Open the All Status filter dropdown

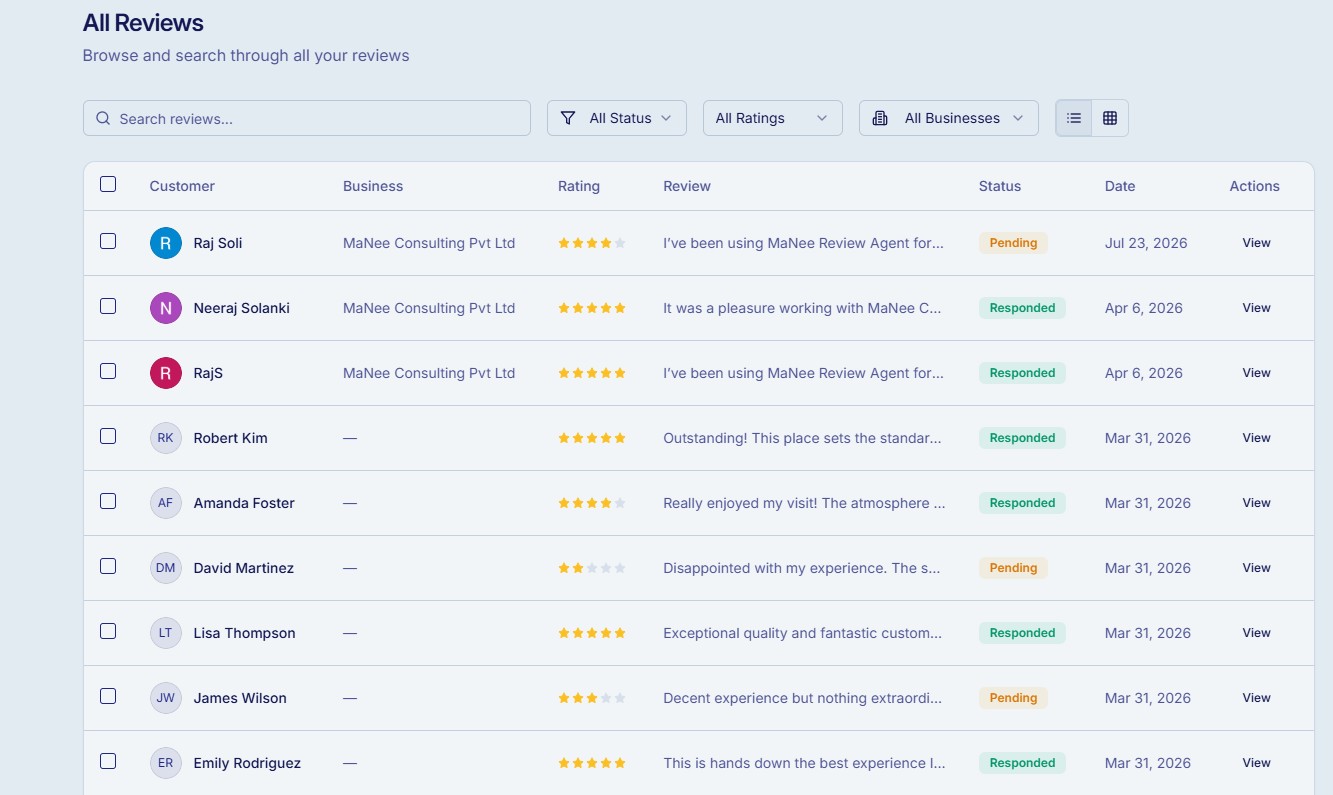tap(617, 118)
